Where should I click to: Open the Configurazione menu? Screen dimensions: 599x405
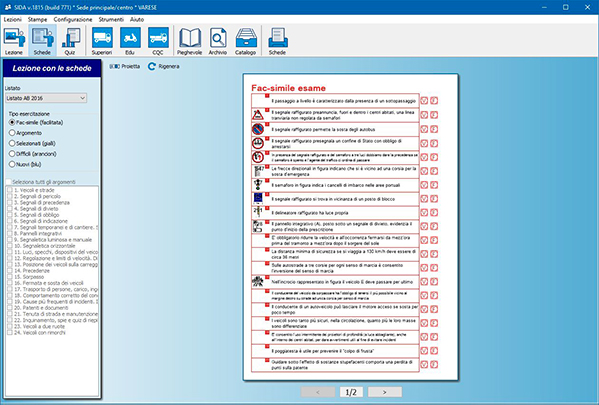73,19
